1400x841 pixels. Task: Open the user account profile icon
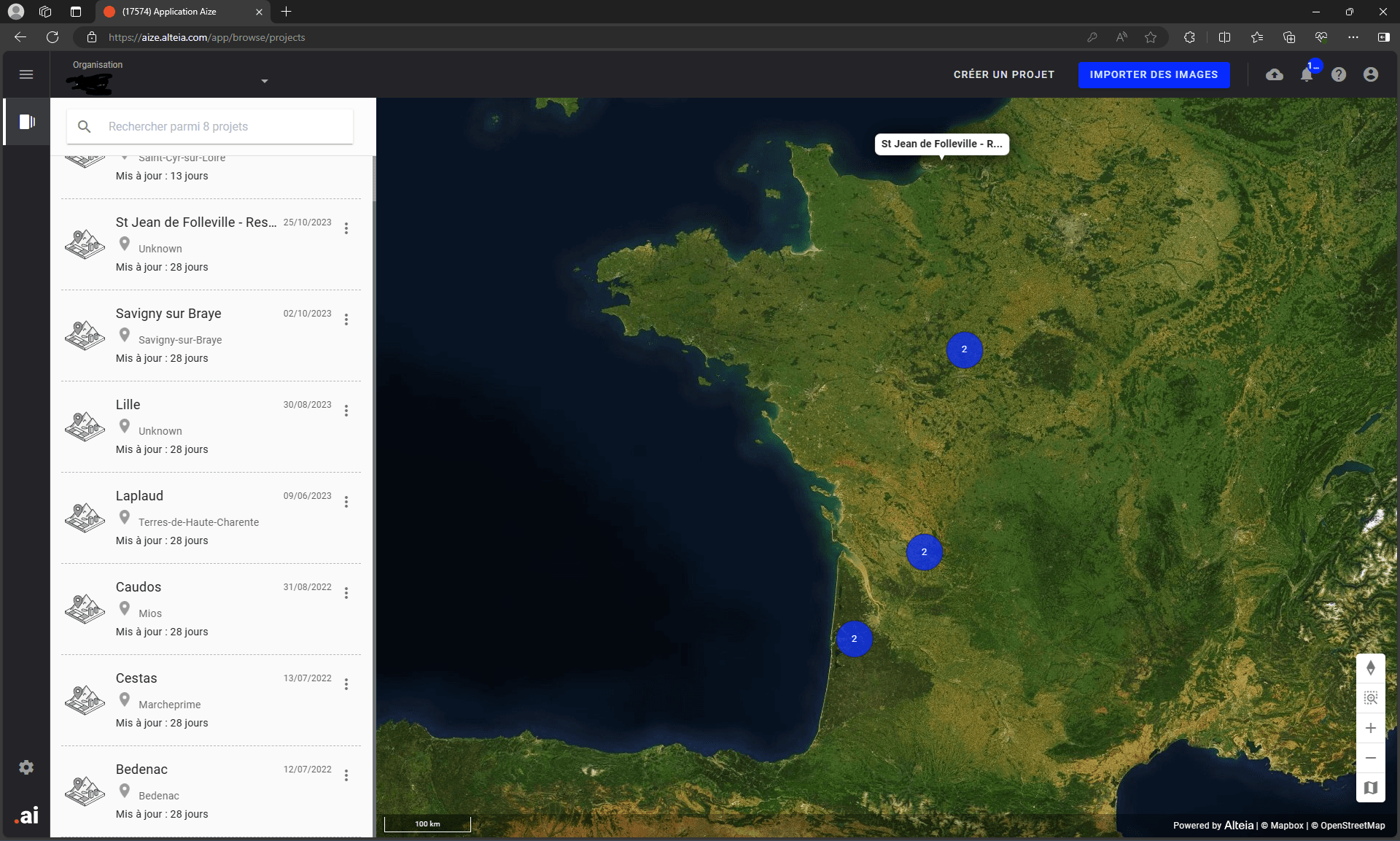point(1372,74)
